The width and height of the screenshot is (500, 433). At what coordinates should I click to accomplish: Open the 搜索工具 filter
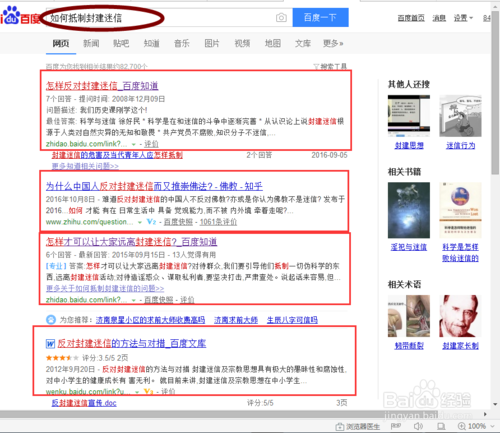(330, 67)
